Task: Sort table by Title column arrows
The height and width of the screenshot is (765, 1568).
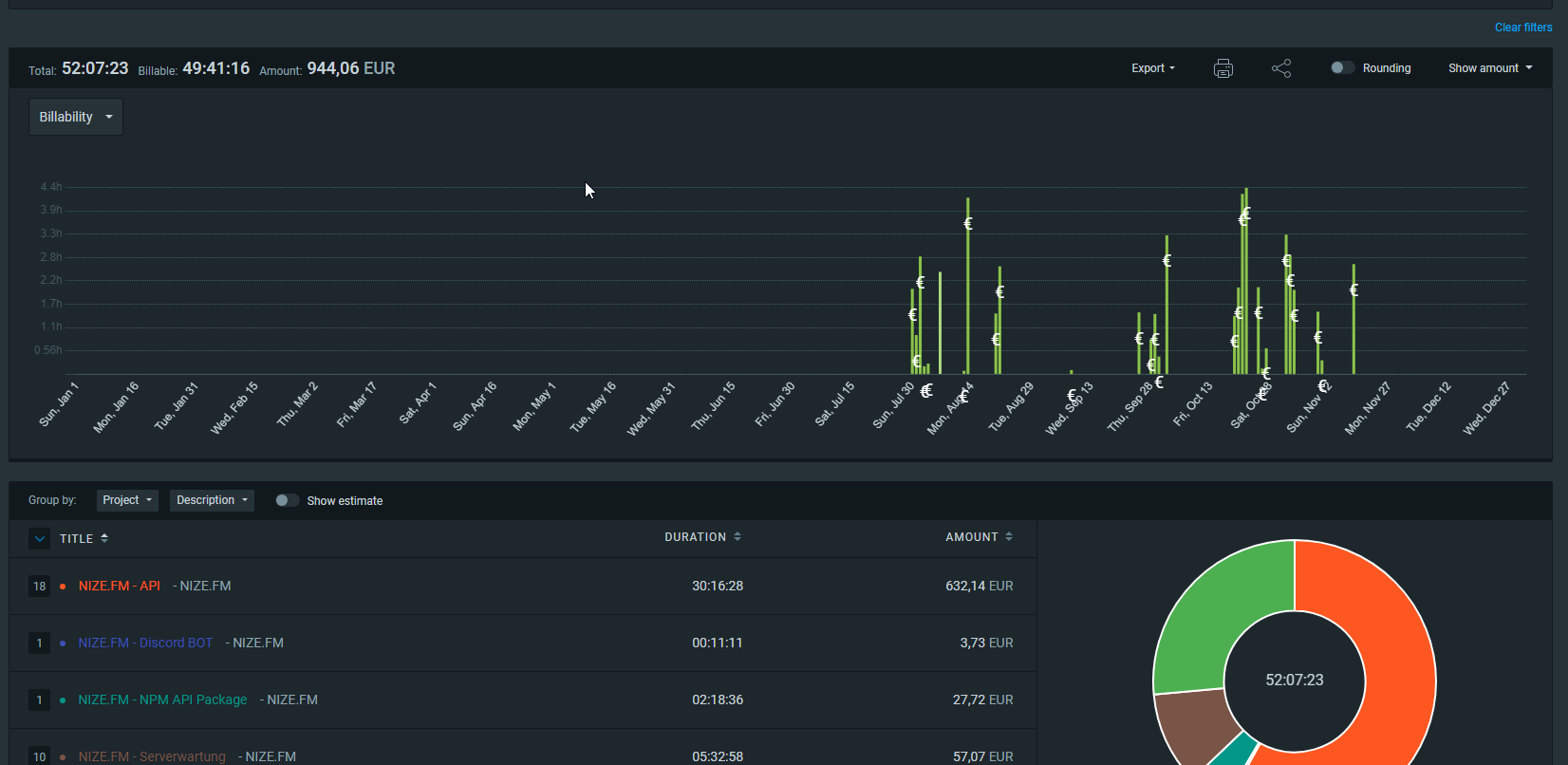Action: [x=104, y=538]
